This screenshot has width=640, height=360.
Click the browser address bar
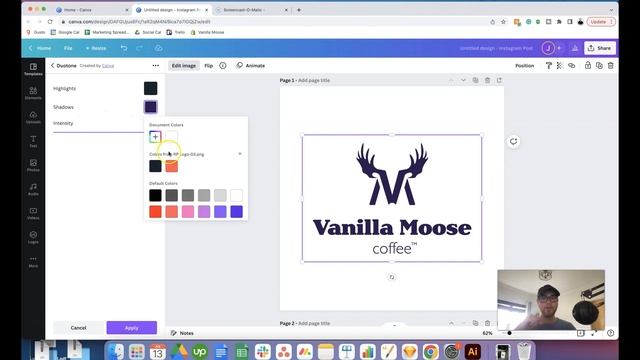pos(273,22)
